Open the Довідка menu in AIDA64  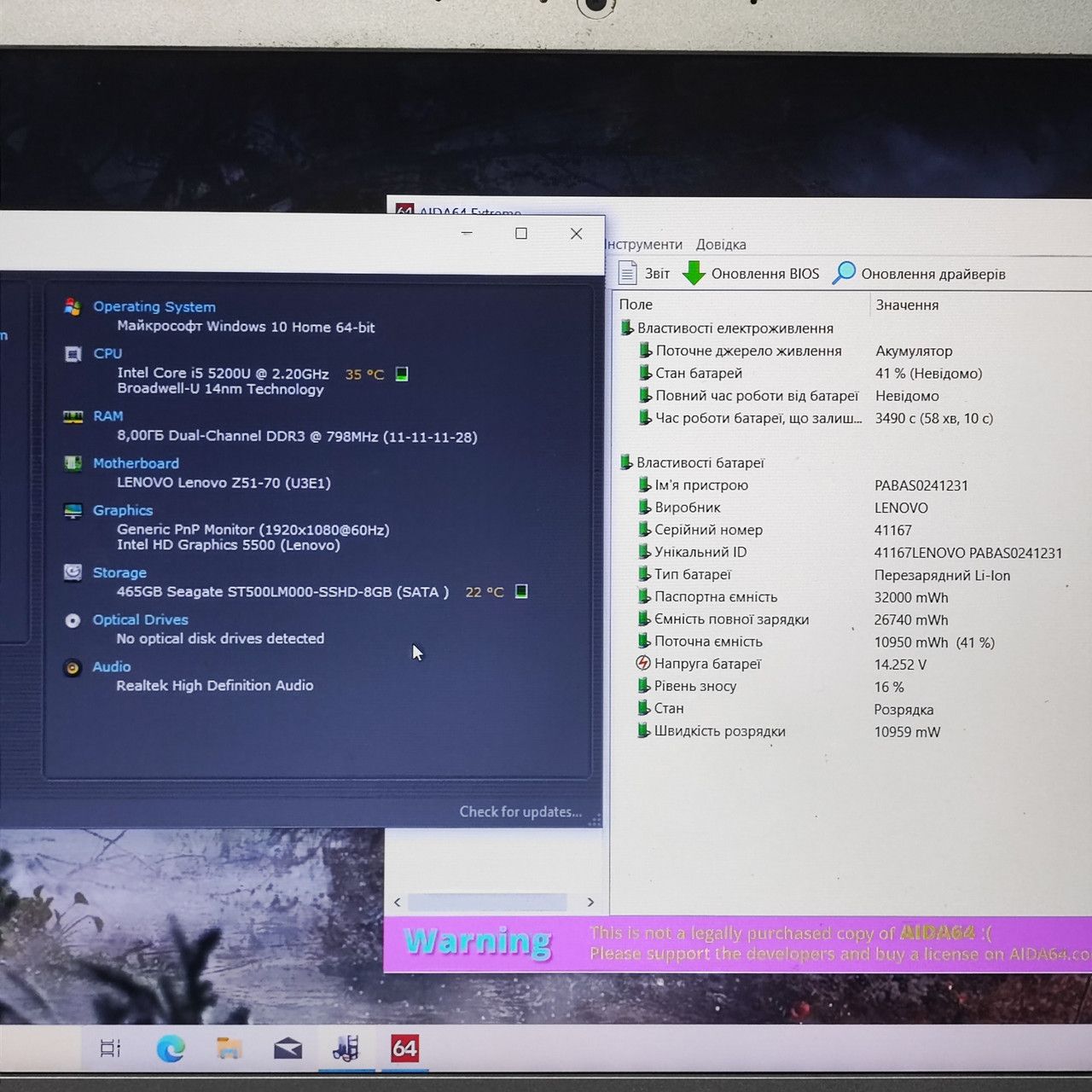tap(721, 244)
